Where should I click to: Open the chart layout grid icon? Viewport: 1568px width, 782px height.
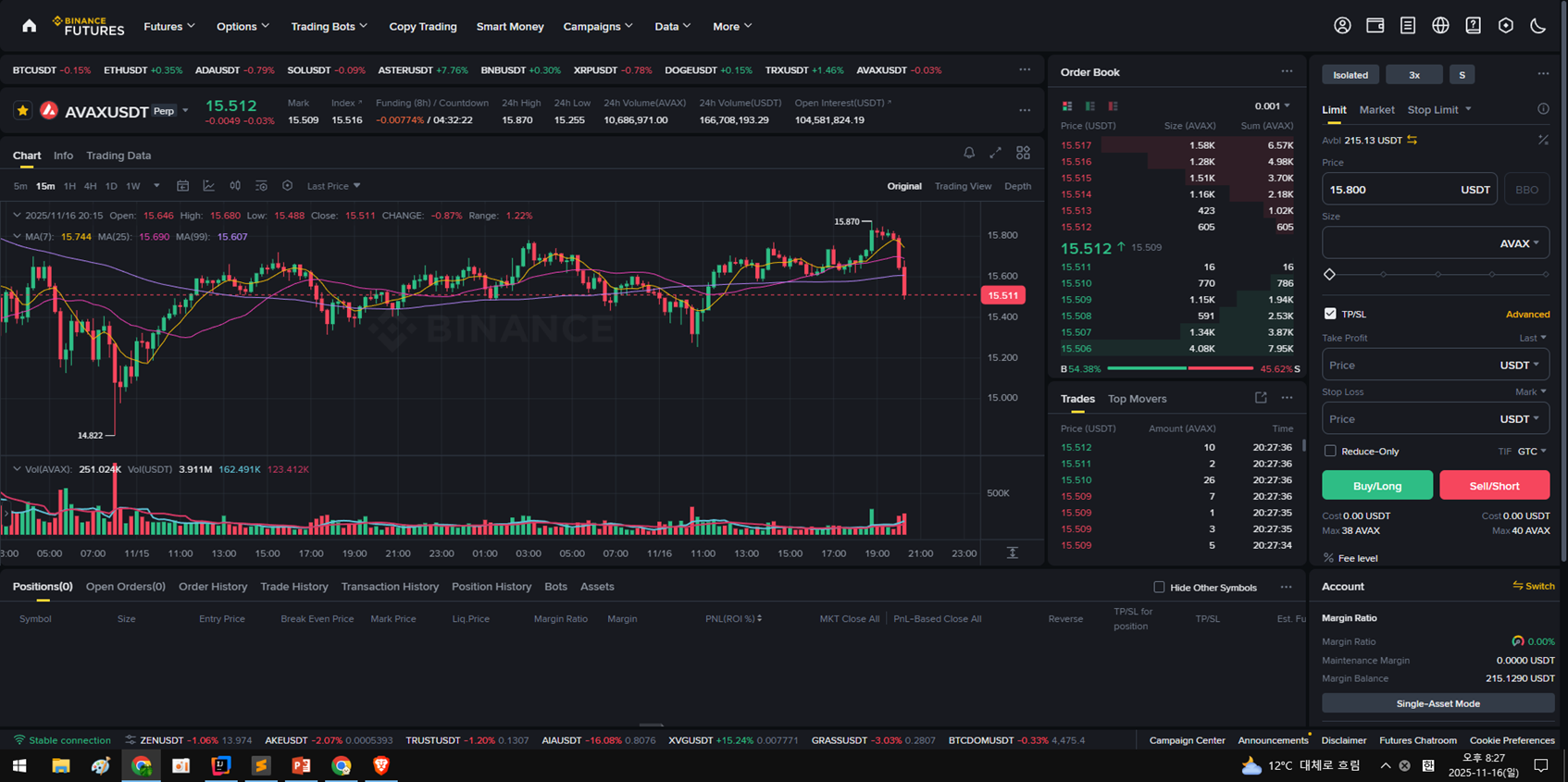click(x=1023, y=153)
